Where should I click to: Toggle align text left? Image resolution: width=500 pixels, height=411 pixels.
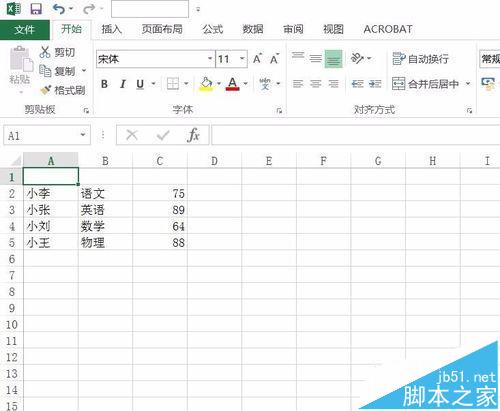coord(298,84)
